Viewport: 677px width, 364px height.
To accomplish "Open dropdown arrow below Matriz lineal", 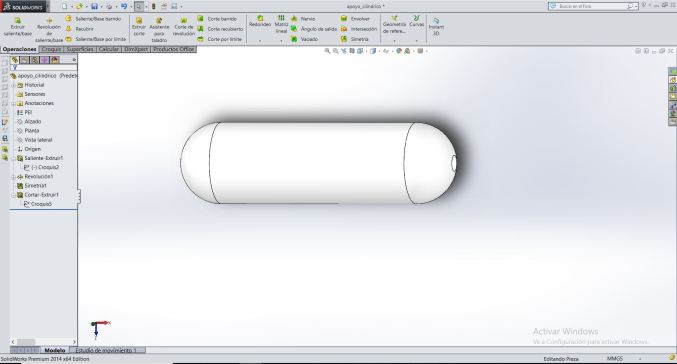I will click(281, 41).
